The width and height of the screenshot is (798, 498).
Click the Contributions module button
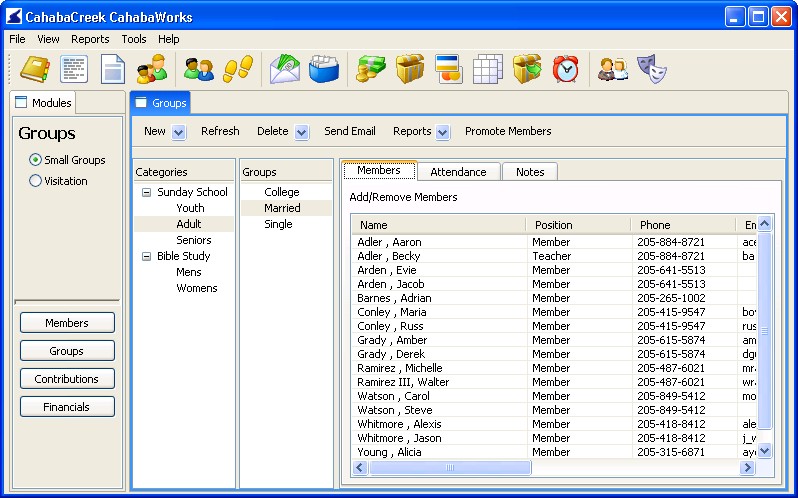tap(67, 379)
